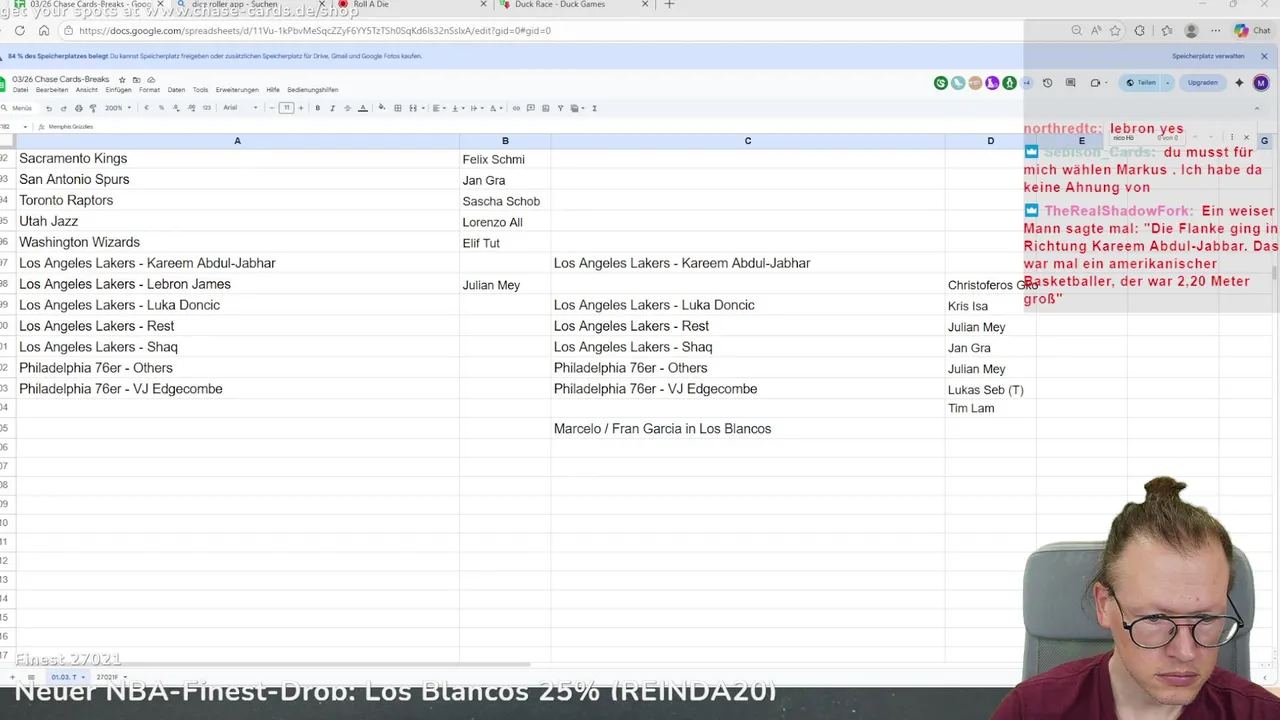Go to browser home page
The height and width of the screenshot is (720, 1280).
coord(43,30)
